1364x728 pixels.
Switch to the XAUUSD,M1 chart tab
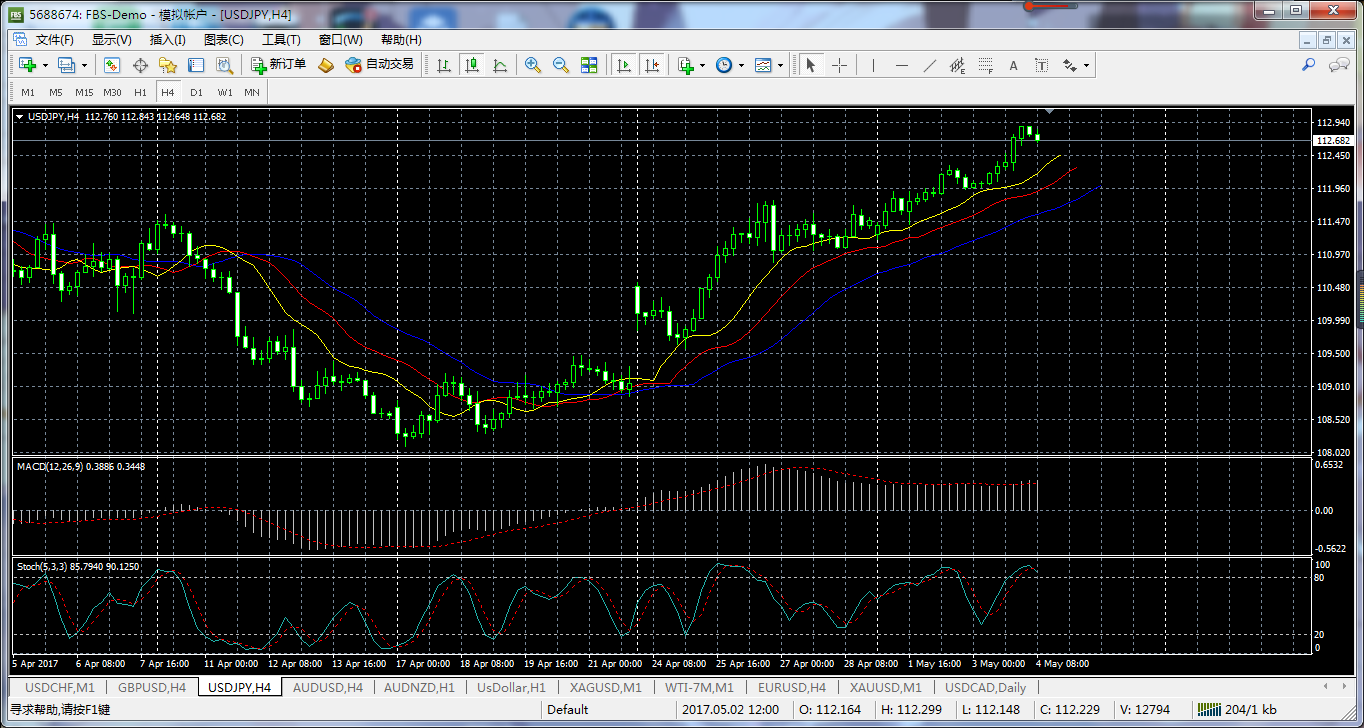(x=885, y=688)
